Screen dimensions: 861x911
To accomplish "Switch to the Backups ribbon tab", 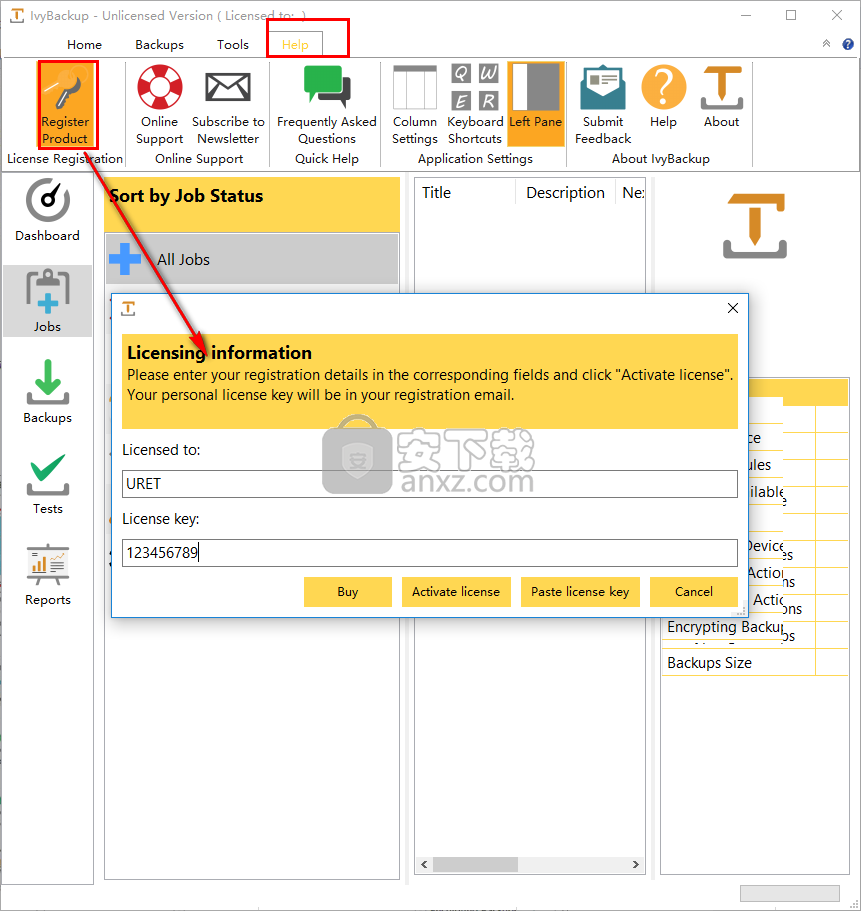I will click(x=159, y=45).
